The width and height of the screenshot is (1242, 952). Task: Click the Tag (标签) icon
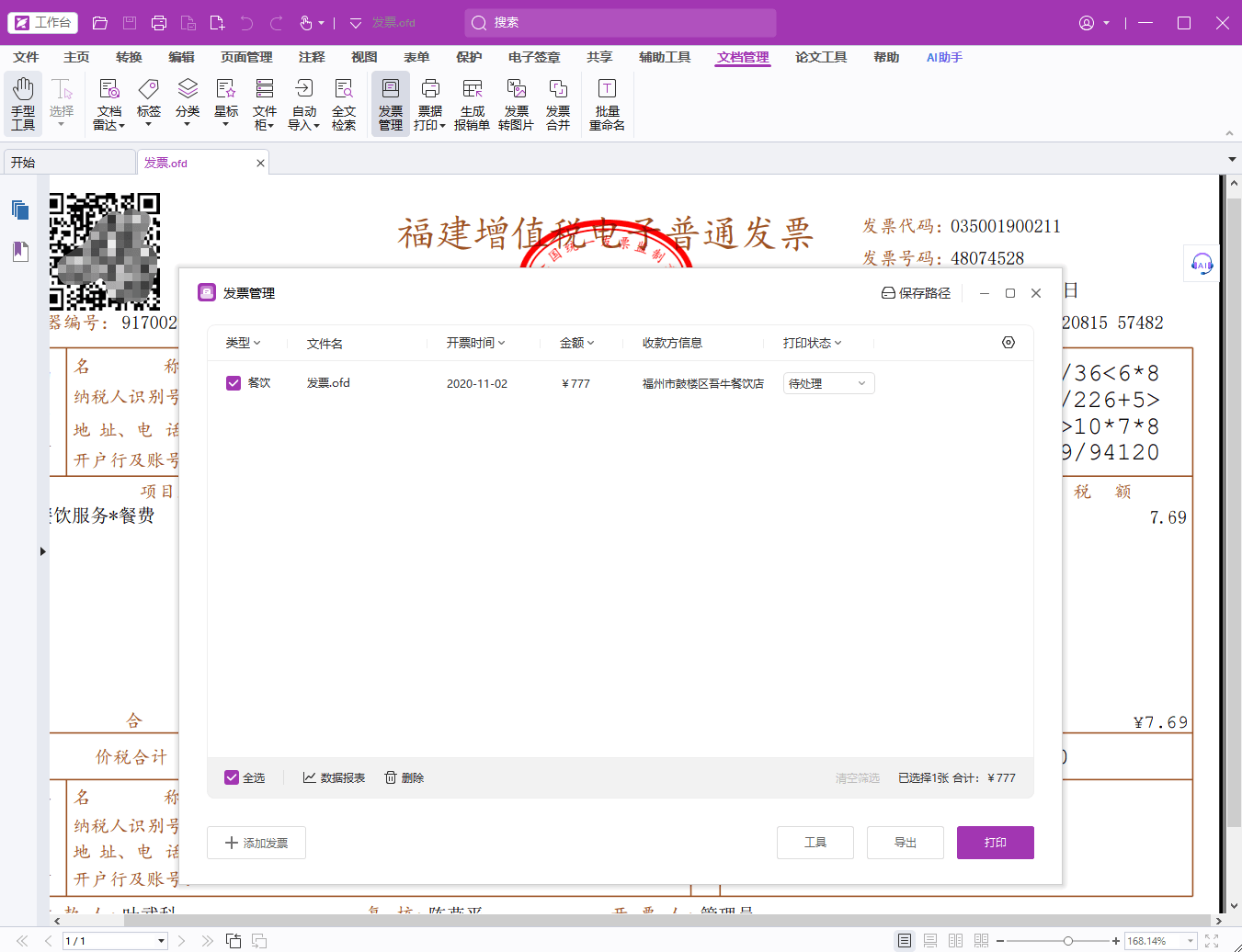click(x=148, y=104)
